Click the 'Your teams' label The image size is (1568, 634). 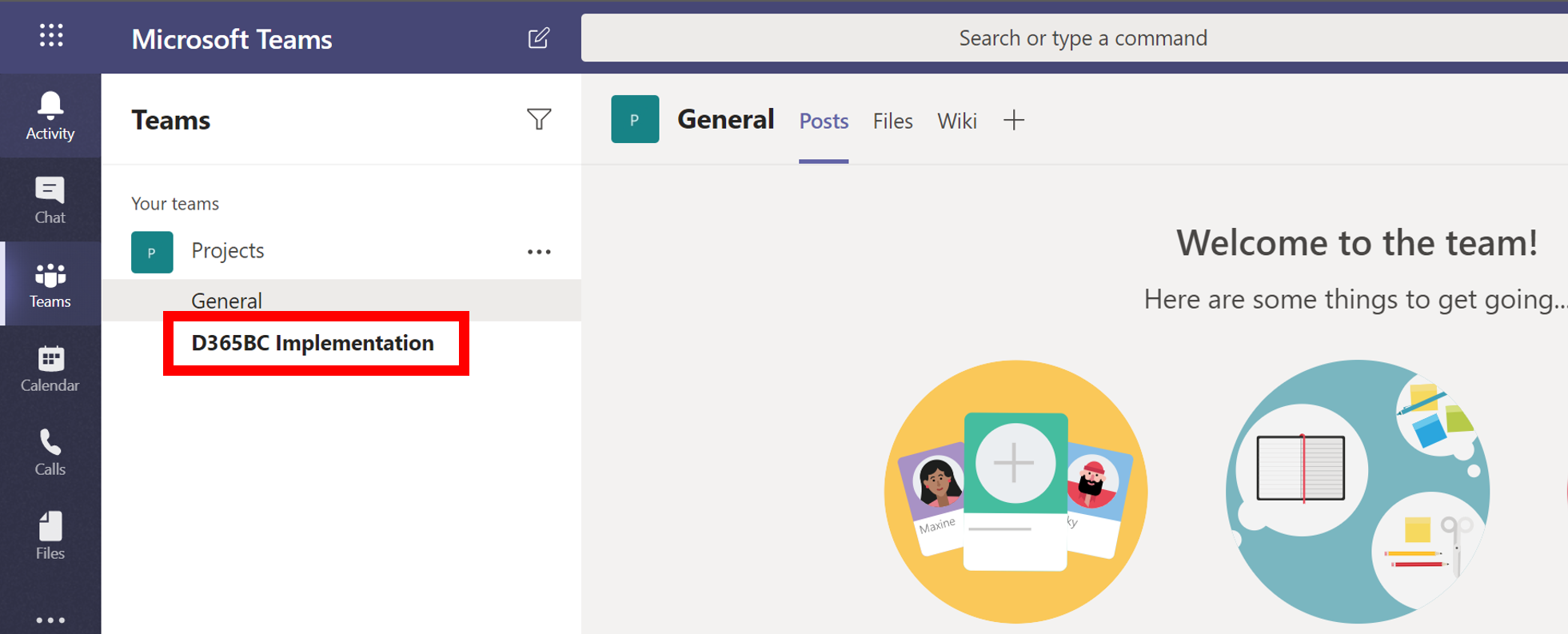175,204
